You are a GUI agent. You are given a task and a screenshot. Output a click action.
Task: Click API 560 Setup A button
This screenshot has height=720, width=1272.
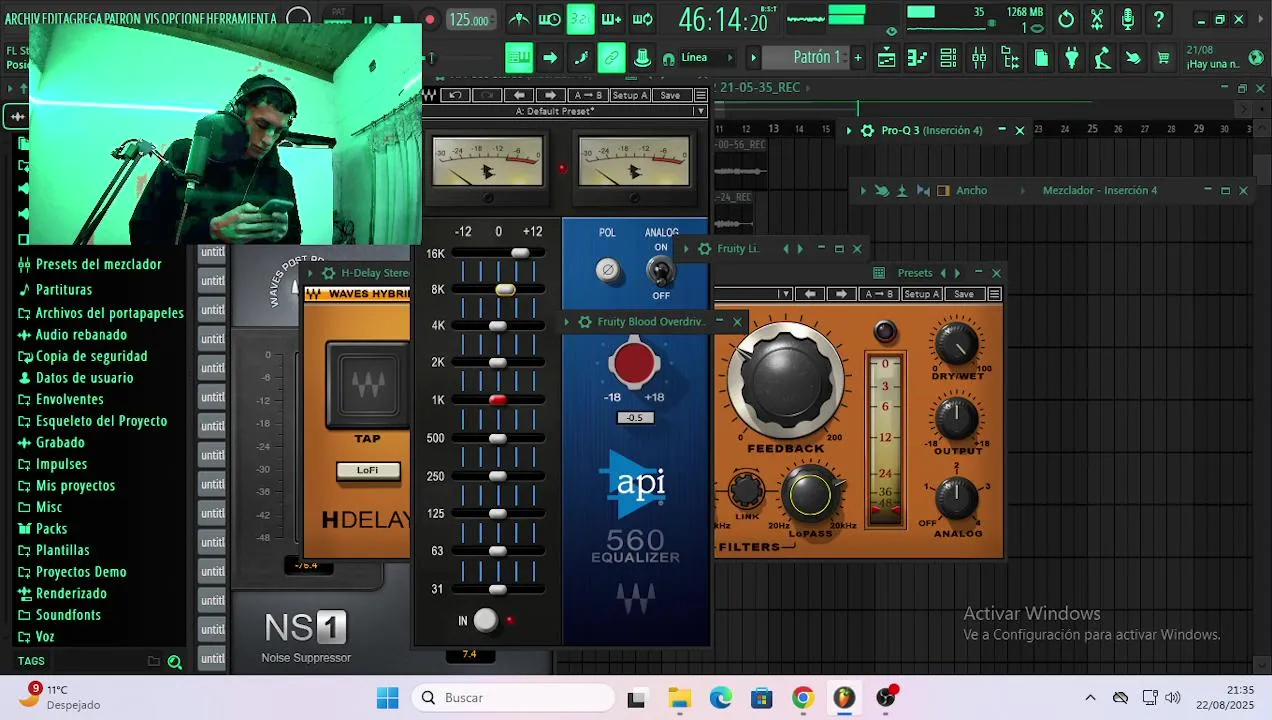630,95
